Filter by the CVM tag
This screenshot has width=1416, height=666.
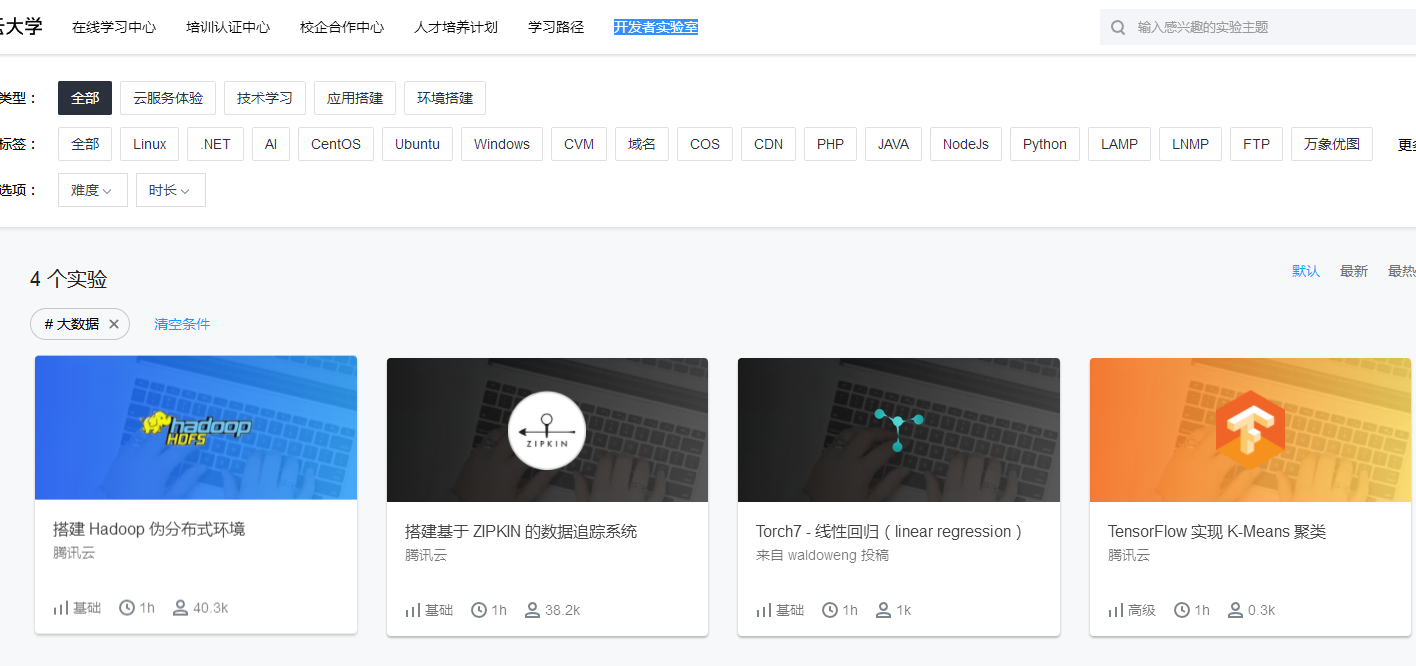coord(579,144)
